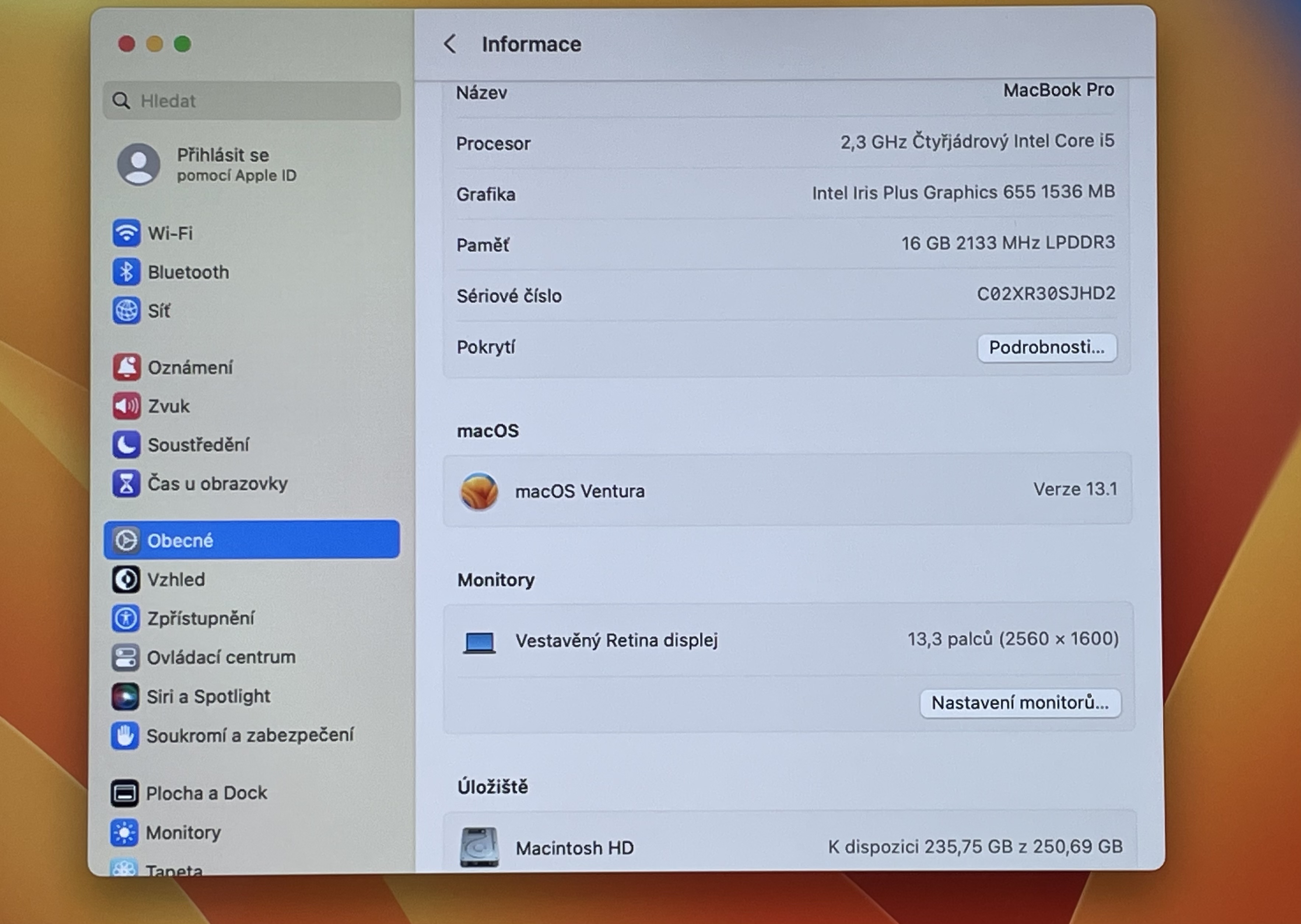The image size is (1301, 924).
Task: Open Zpřístupnění accessibility section
Action: tap(200, 618)
